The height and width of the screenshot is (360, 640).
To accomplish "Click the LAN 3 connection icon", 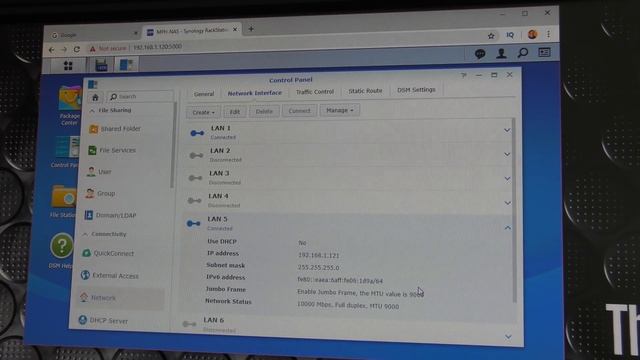I will point(196,178).
